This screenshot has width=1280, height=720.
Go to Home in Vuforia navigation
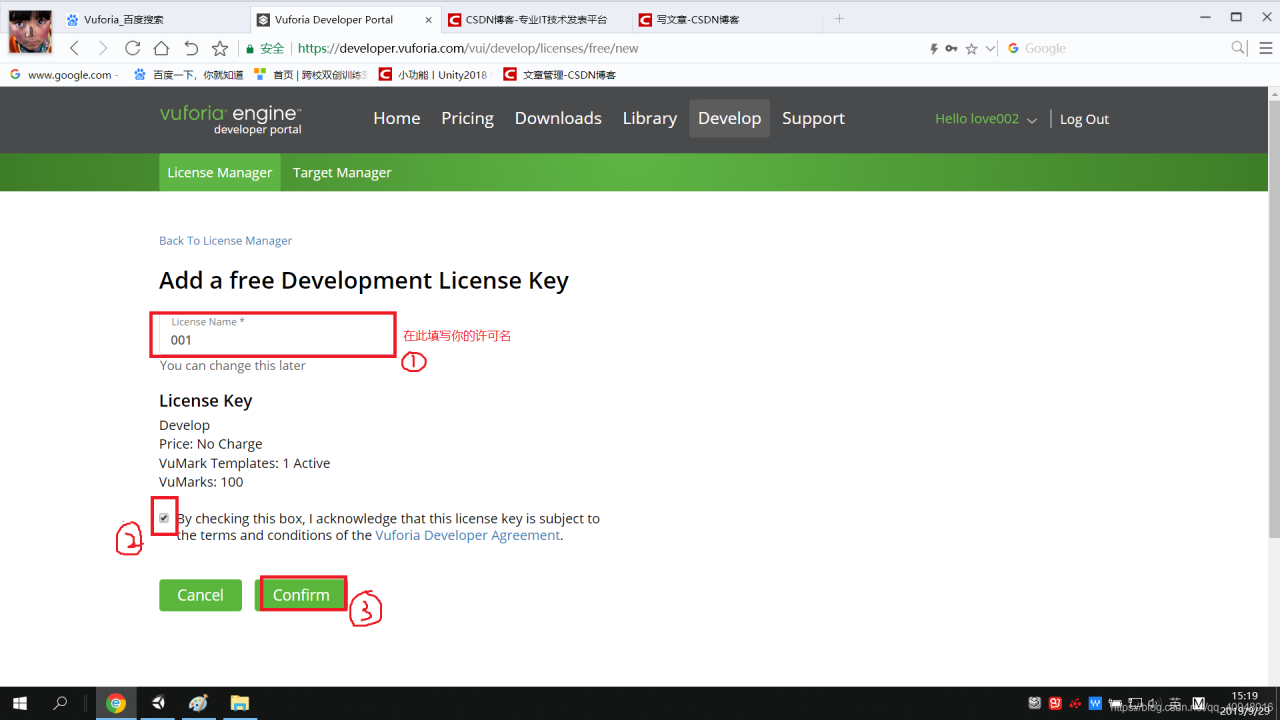pos(397,118)
